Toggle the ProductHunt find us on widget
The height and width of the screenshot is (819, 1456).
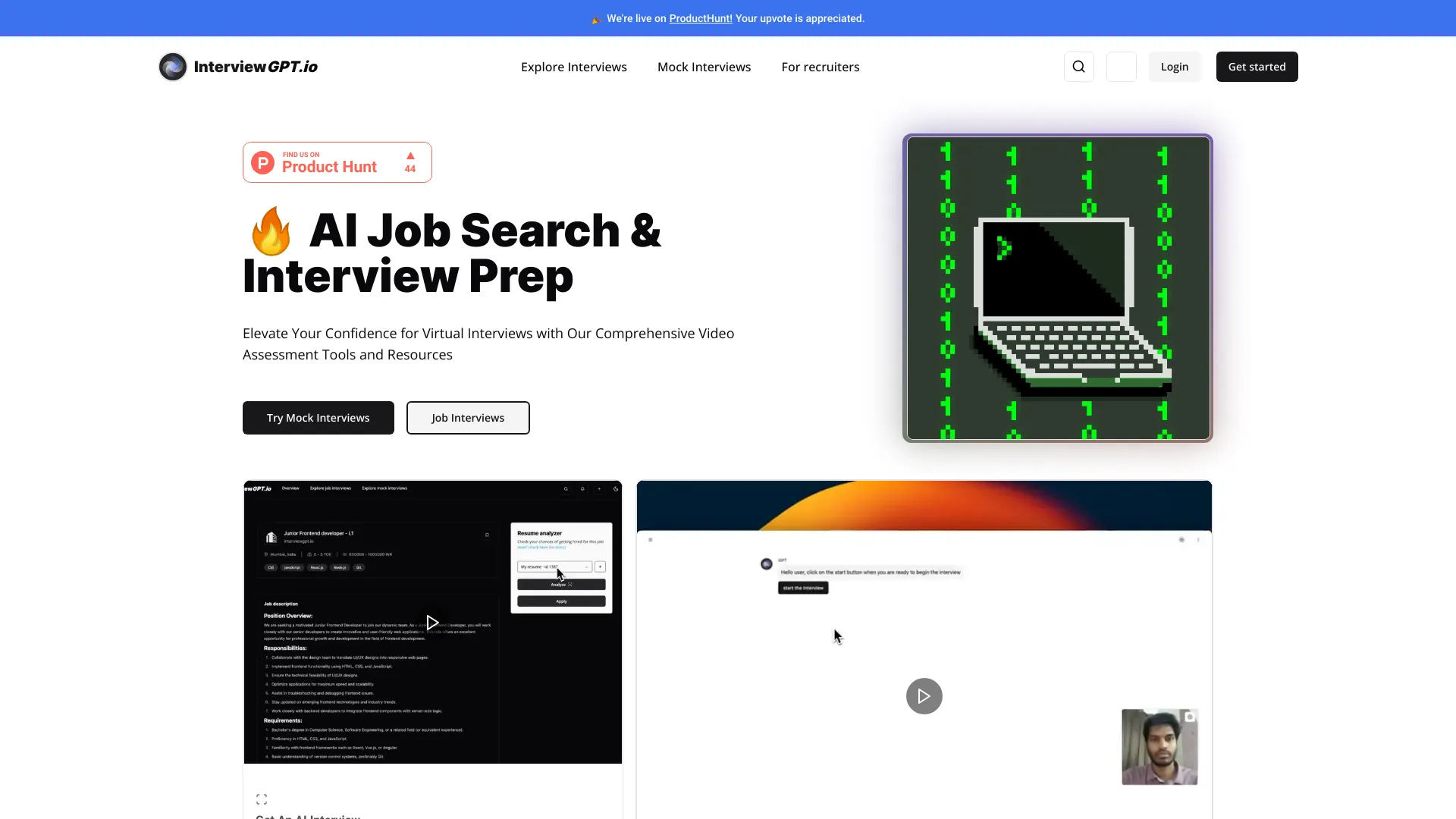(337, 162)
